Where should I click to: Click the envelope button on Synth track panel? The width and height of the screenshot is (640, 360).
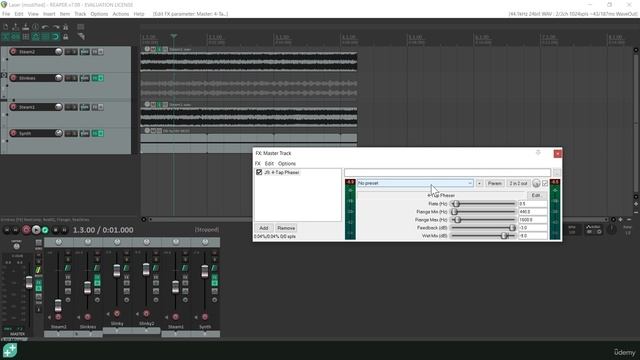click(x=84, y=133)
